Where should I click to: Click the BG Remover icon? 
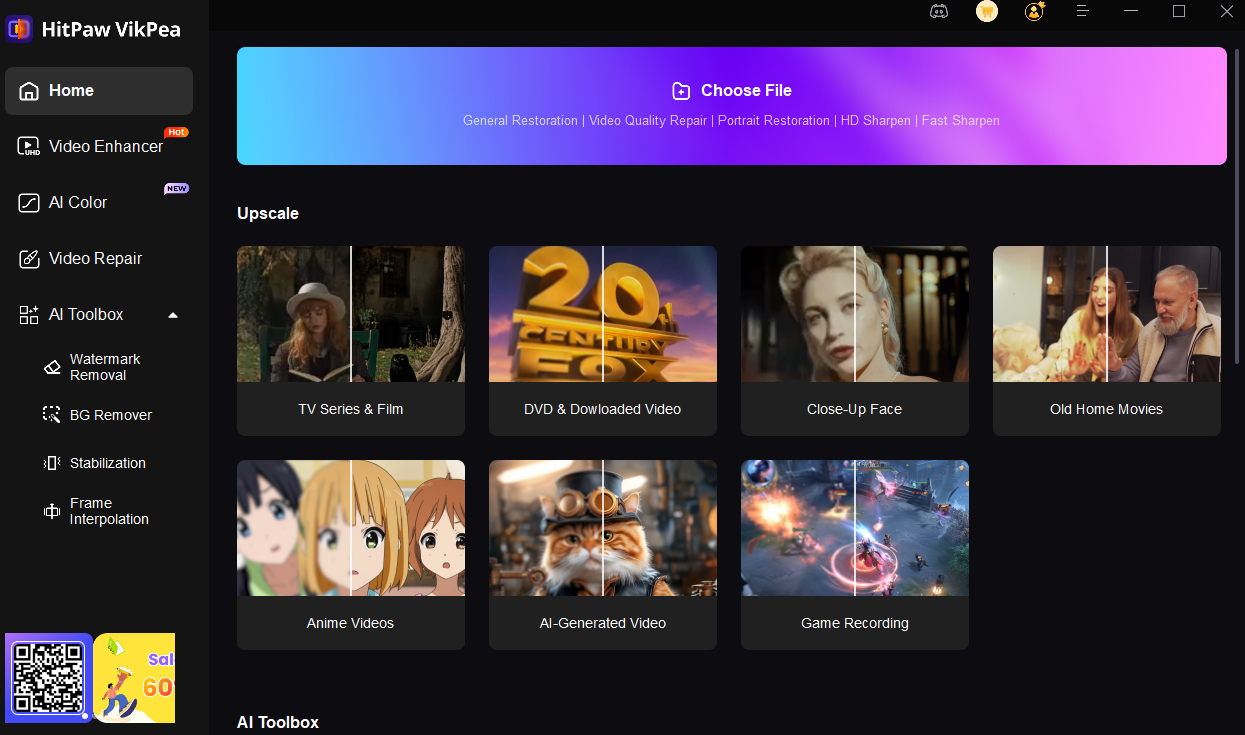tap(52, 414)
